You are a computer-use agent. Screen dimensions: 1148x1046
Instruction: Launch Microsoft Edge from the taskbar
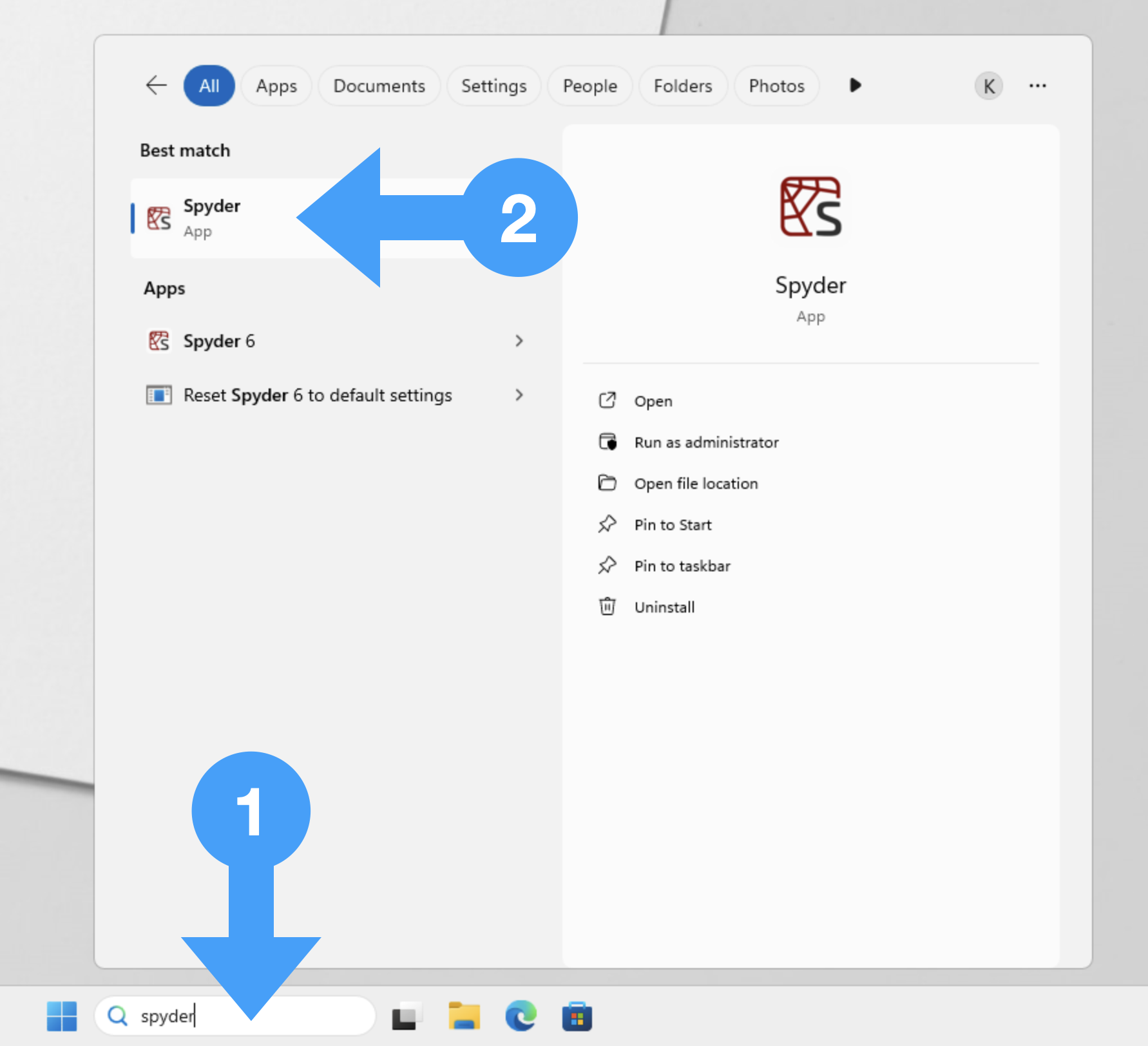[521, 1016]
